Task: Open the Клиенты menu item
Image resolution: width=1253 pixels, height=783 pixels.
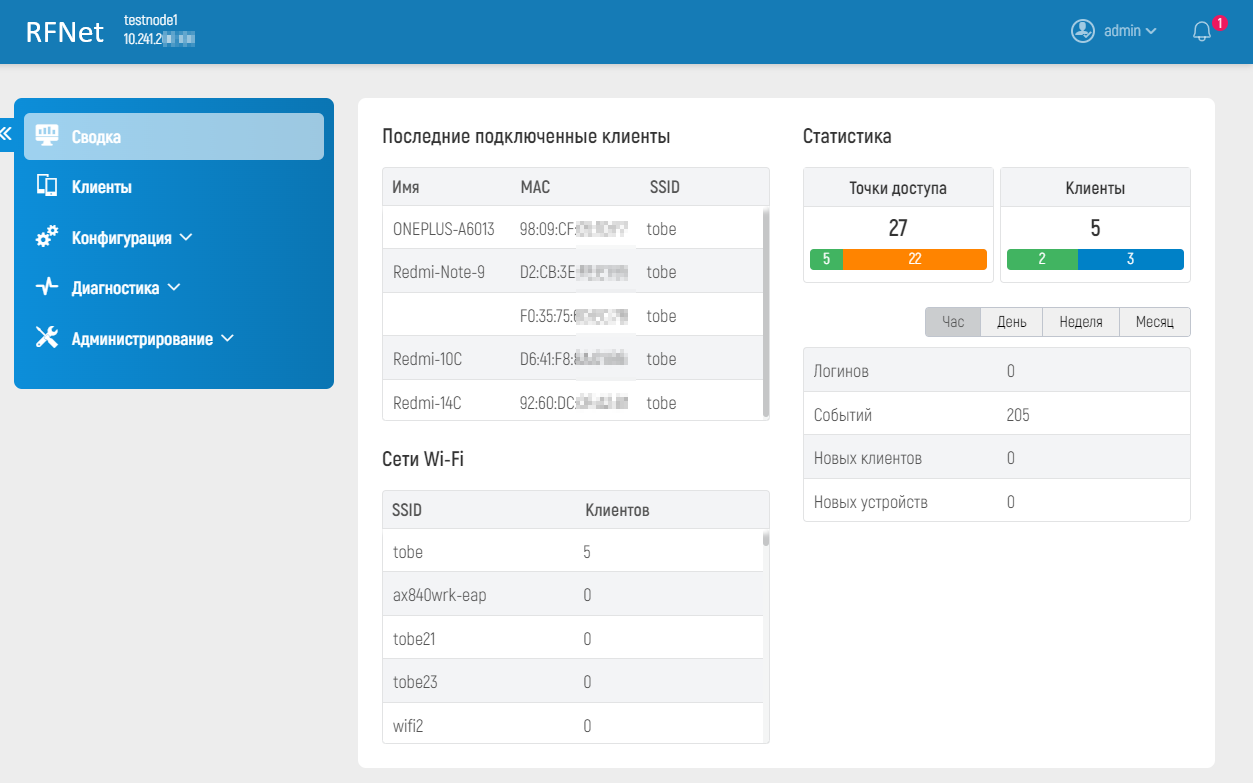Action: coord(101,187)
